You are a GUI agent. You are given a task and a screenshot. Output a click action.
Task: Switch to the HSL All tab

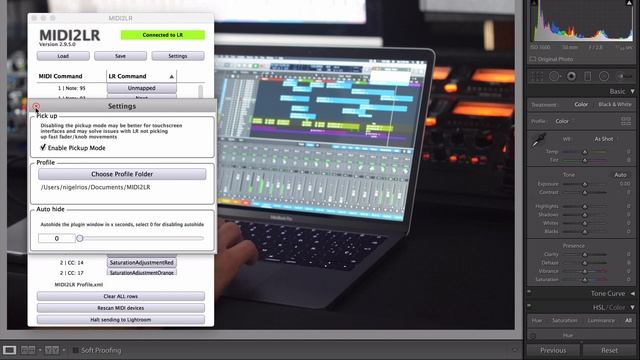tap(628, 320)
